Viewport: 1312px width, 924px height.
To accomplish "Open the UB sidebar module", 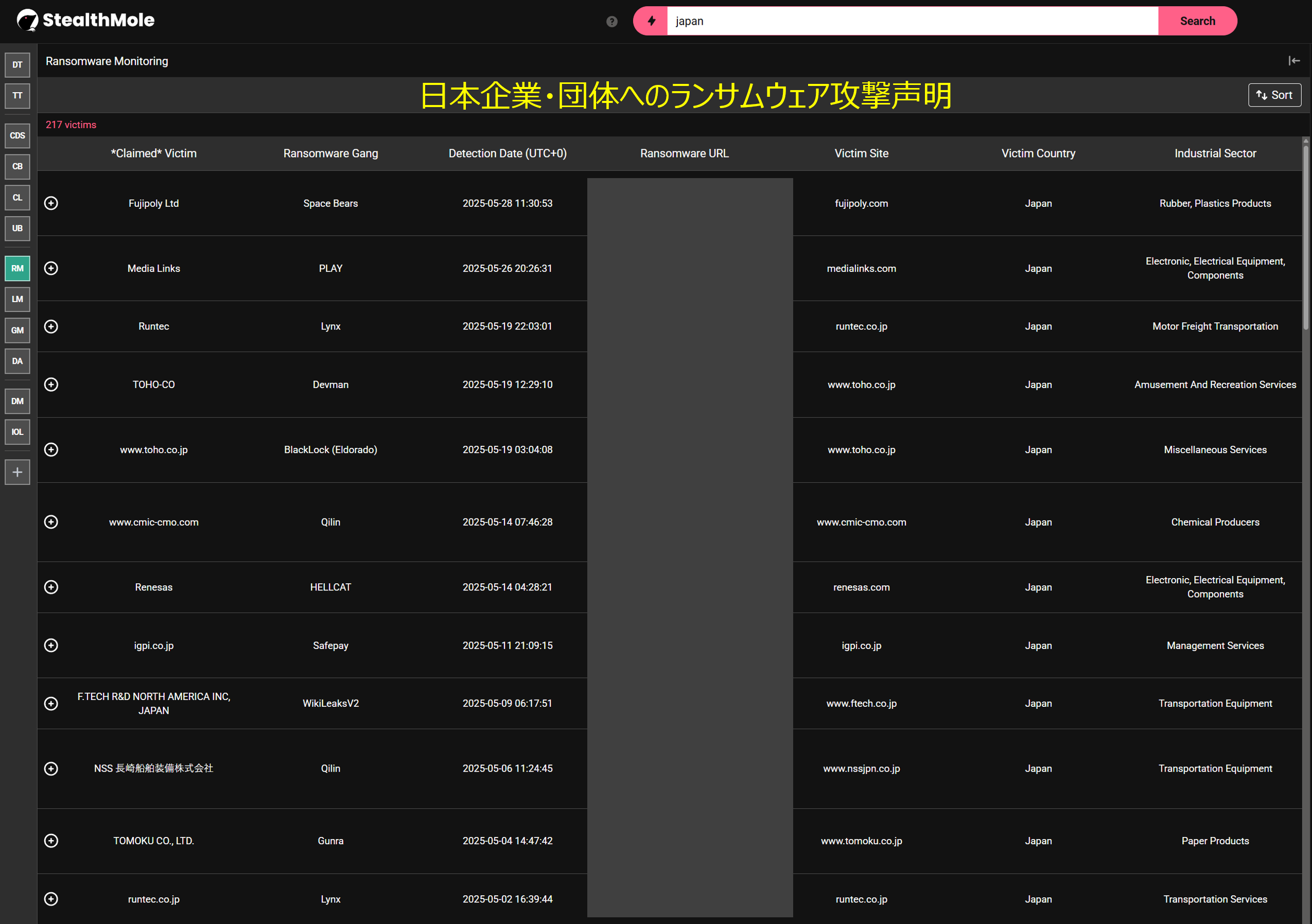I will 17,228.
